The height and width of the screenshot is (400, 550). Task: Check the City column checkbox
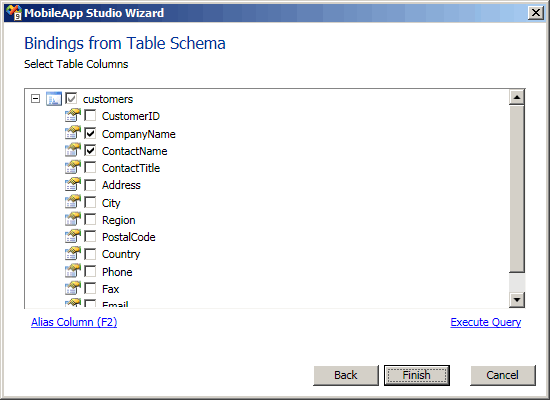pyautogui.click(x=90, y=202)
